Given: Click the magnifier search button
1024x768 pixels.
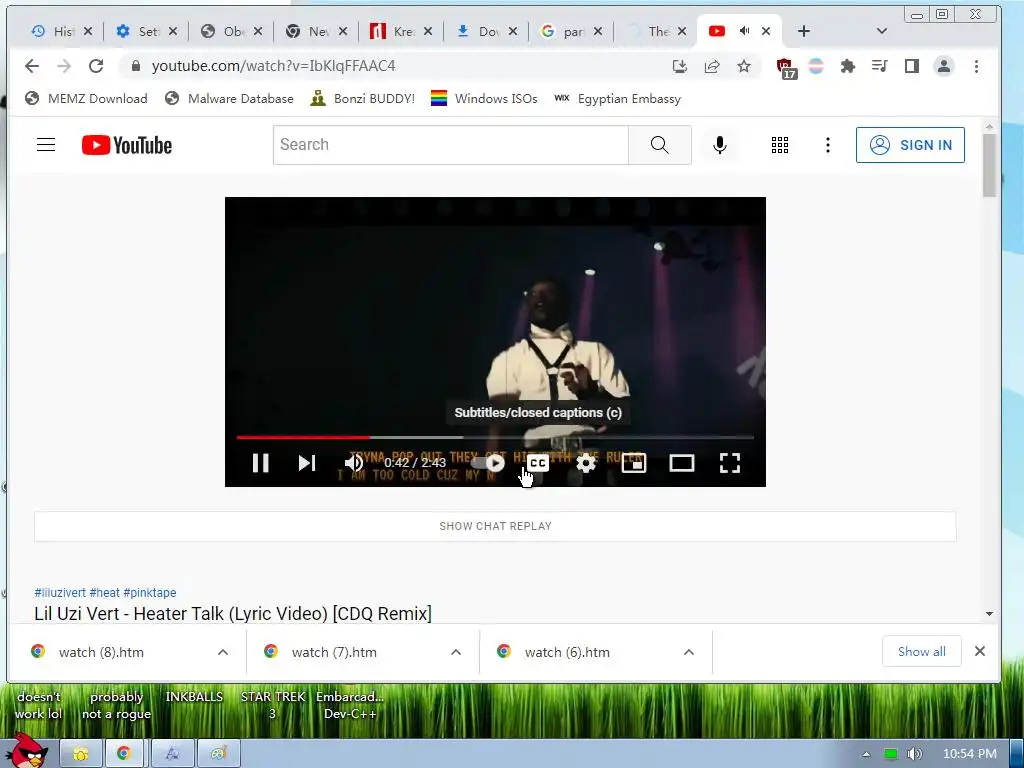Looking at the screenshot, I should click(660, 145).
